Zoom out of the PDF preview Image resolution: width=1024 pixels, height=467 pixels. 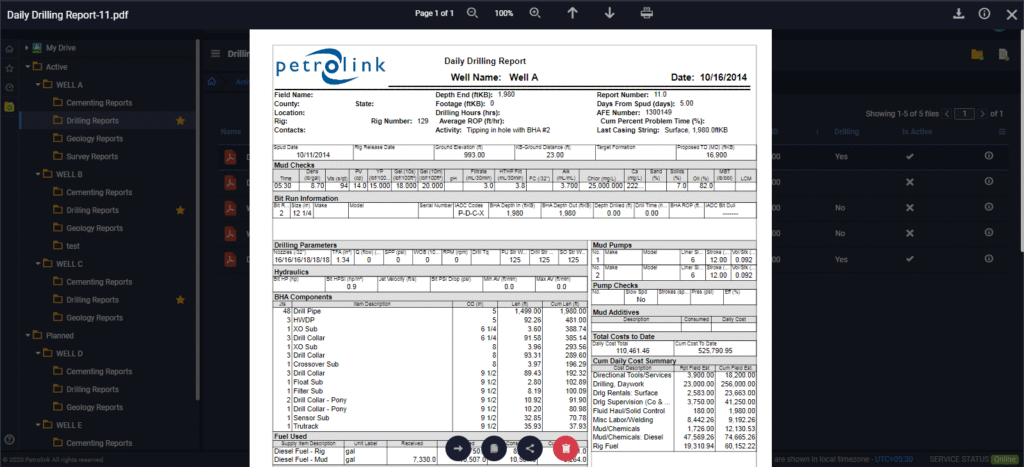pyautogui.click(x=472, y=13)
